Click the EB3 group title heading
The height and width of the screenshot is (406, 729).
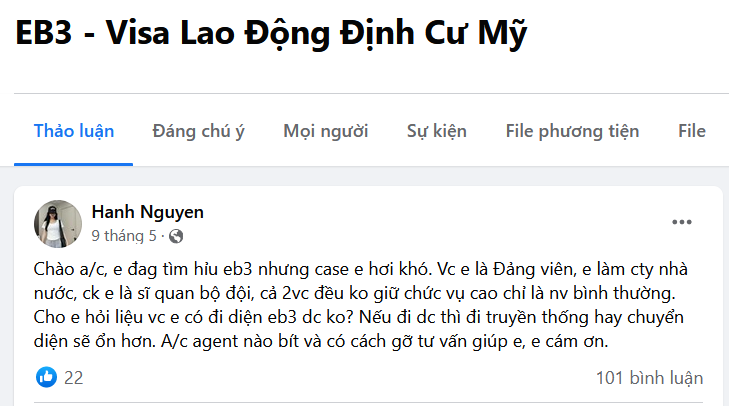[x=272, y=35]
